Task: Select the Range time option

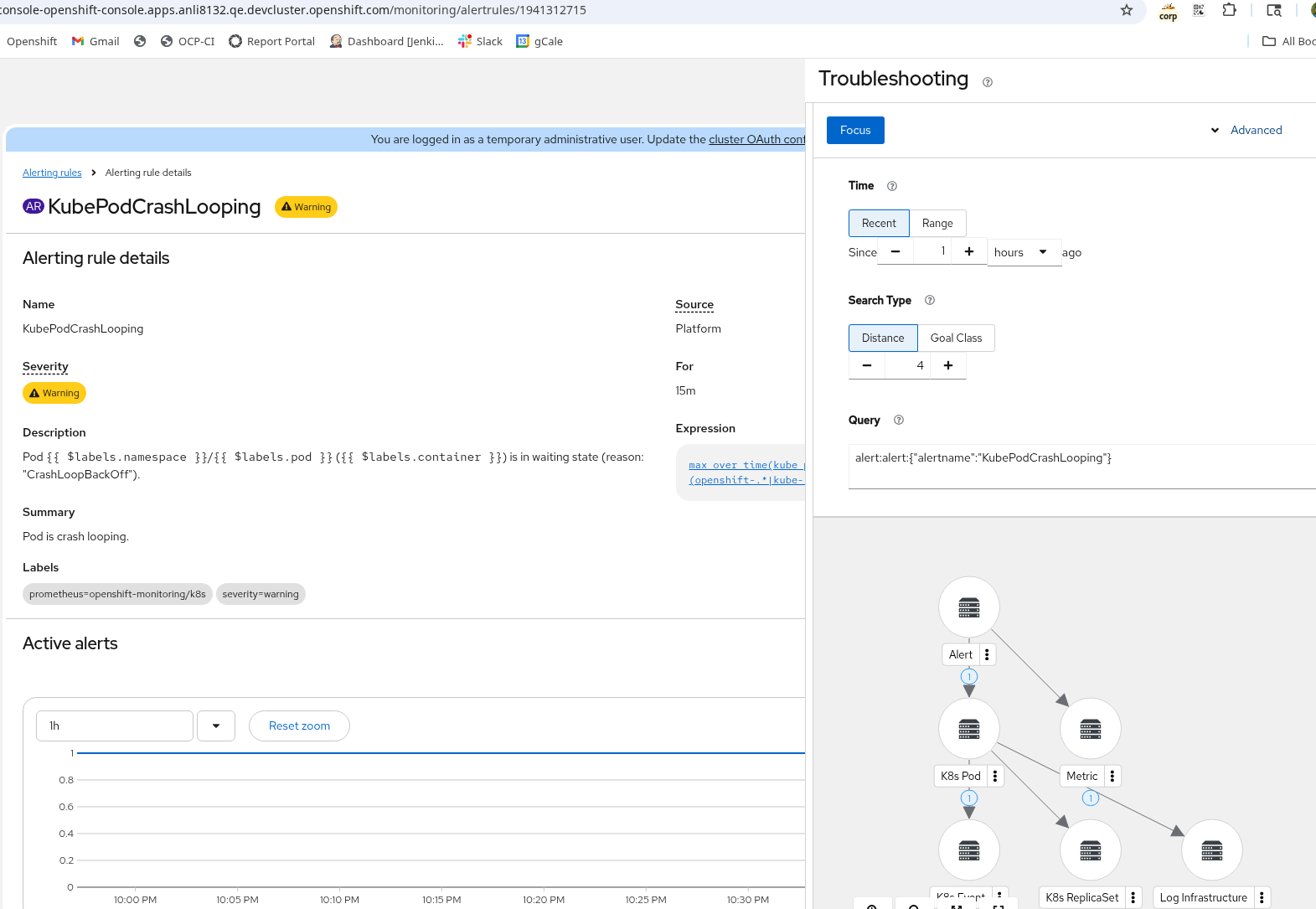Action: [937, 223]
